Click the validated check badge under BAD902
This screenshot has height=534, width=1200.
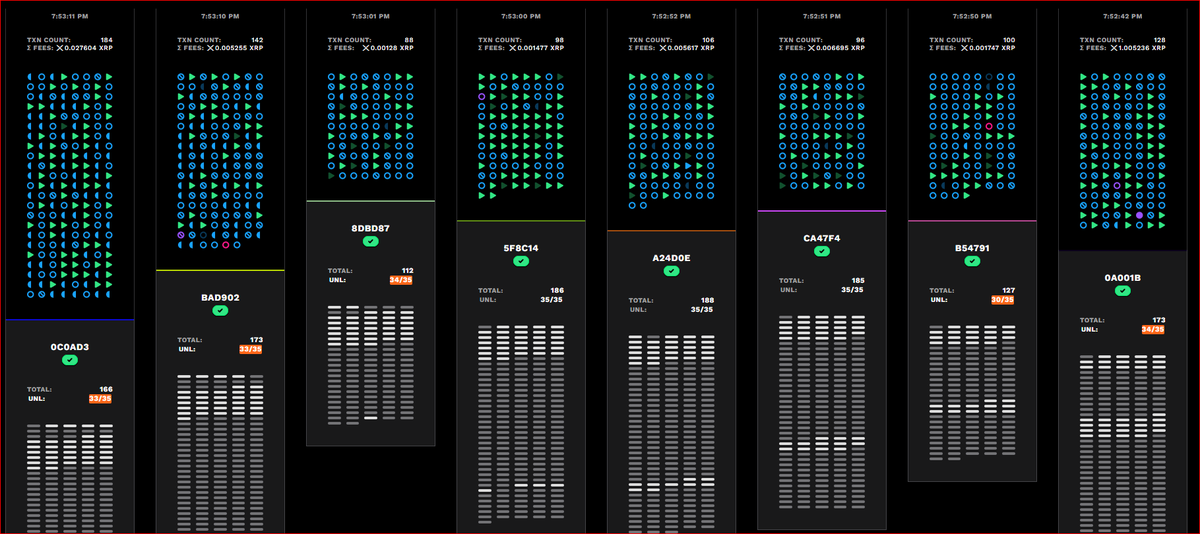[x=220, y=311]
